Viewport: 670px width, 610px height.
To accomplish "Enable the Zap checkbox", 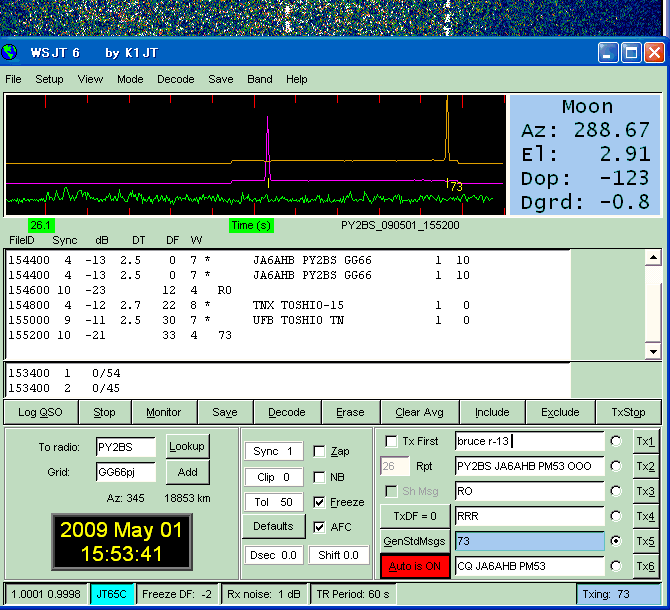I will point(319,452).
